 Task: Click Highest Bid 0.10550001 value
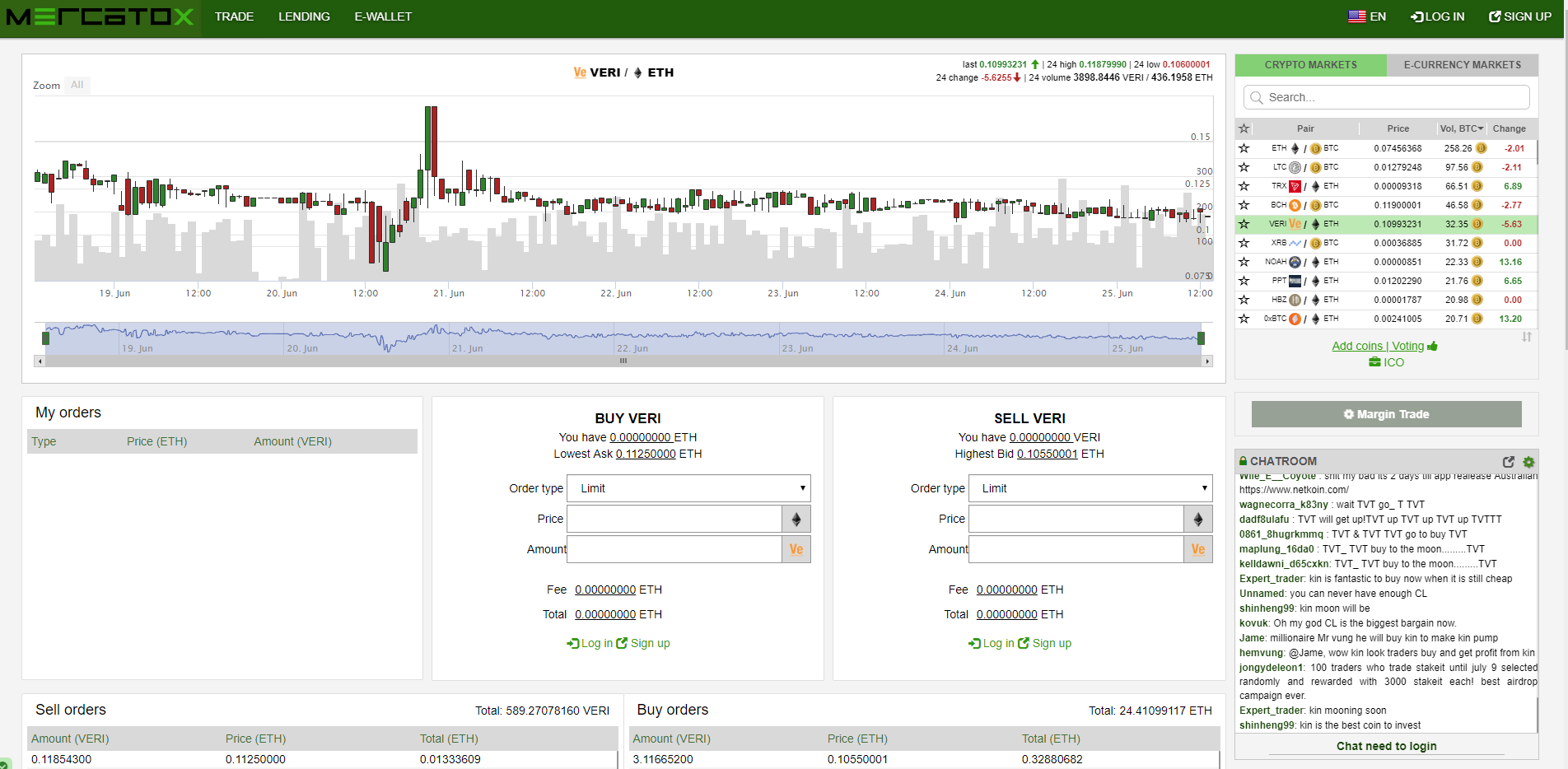[1048, 454]
